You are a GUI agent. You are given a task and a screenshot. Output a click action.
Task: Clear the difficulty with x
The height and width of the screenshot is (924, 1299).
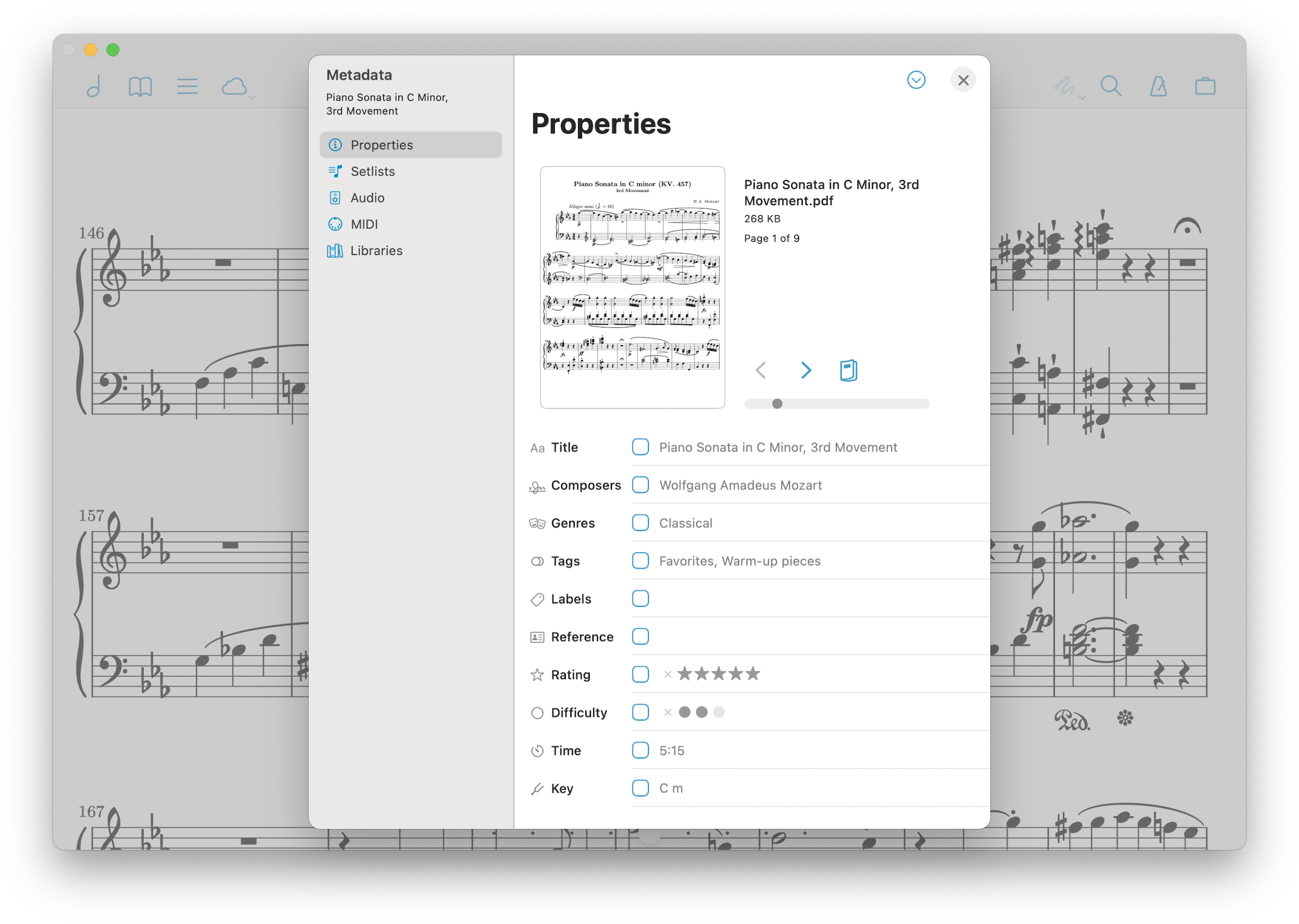(668, 712)
